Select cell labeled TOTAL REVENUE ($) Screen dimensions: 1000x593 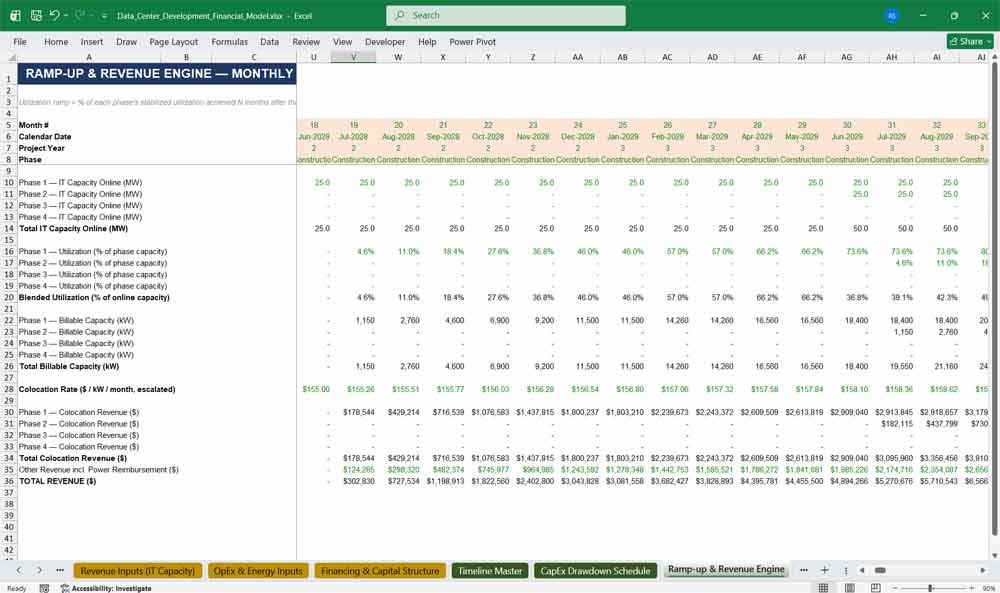[x=57, y=481]
